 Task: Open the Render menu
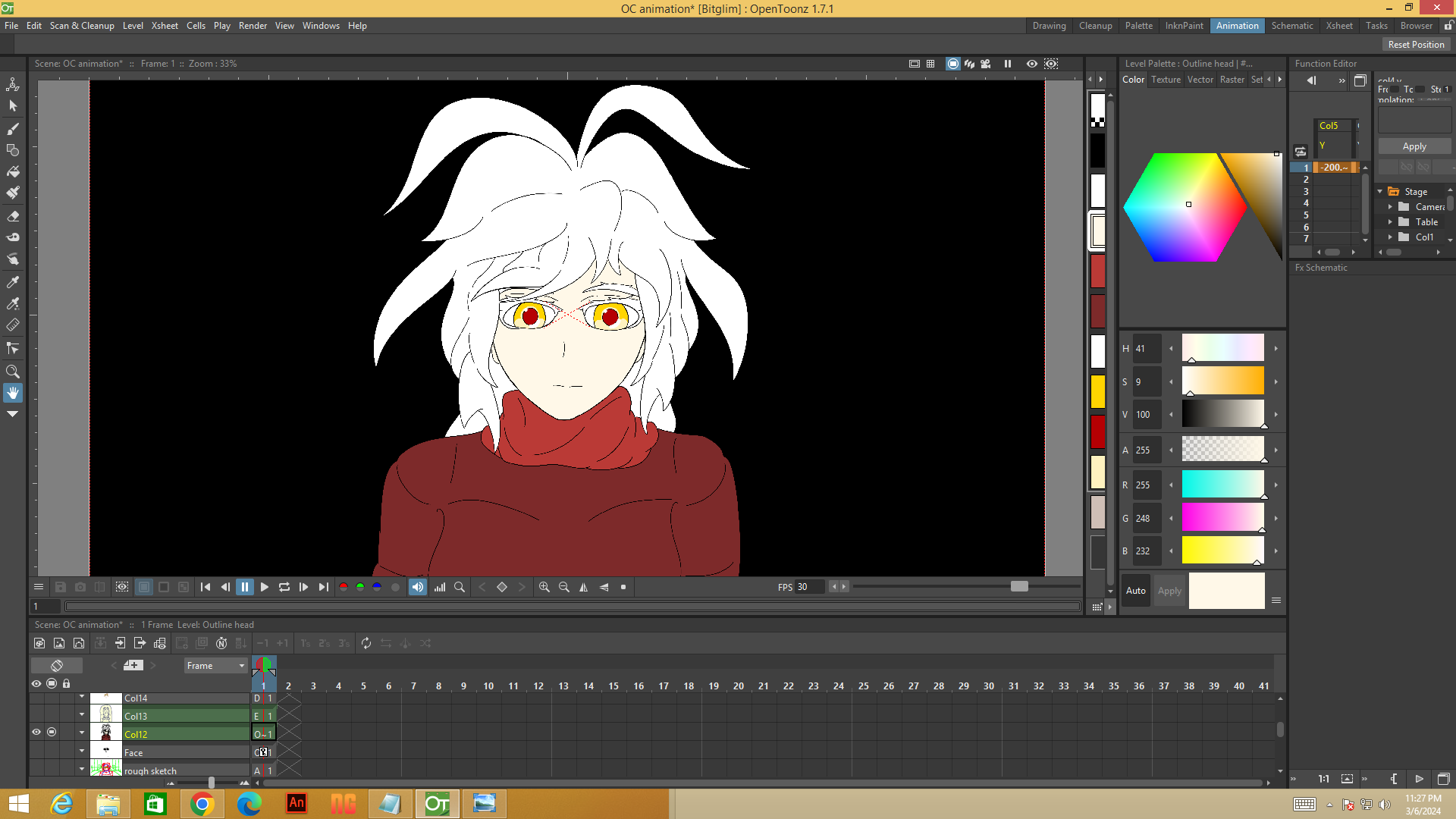tap(253, 26)
